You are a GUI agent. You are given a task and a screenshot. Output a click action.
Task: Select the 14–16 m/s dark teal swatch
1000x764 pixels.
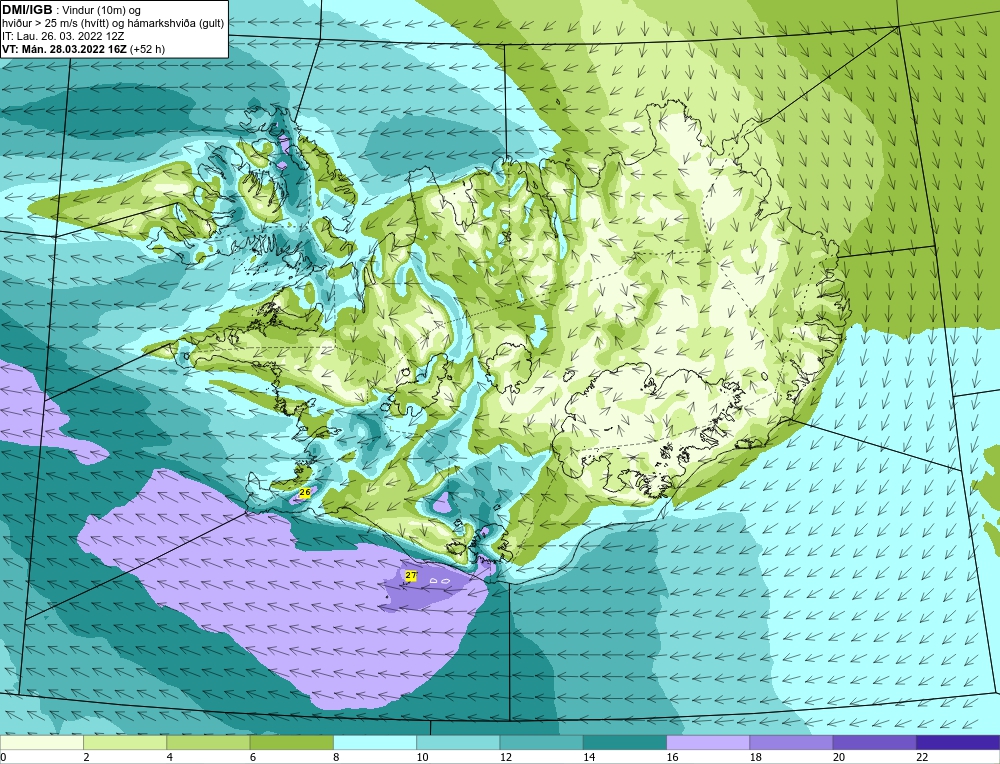click(x=625, y=742)
